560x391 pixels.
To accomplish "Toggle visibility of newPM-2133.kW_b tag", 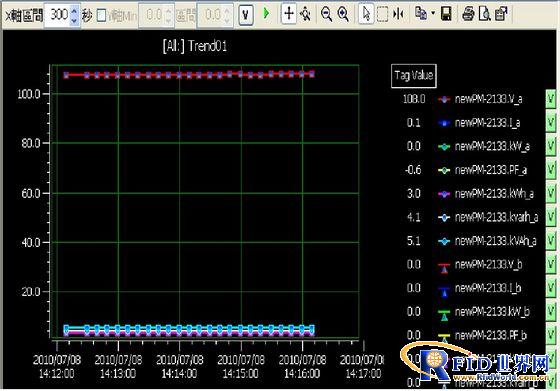I will point(550,311).
